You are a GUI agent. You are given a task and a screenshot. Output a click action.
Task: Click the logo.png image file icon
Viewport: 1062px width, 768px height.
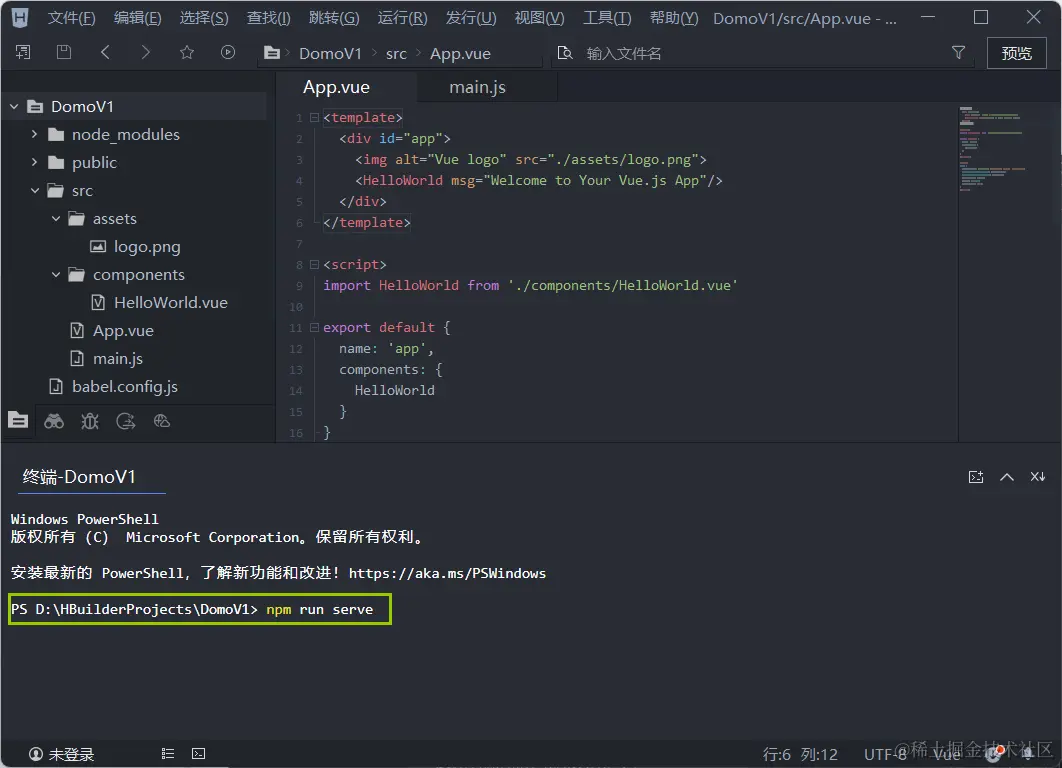coord(98,247)
